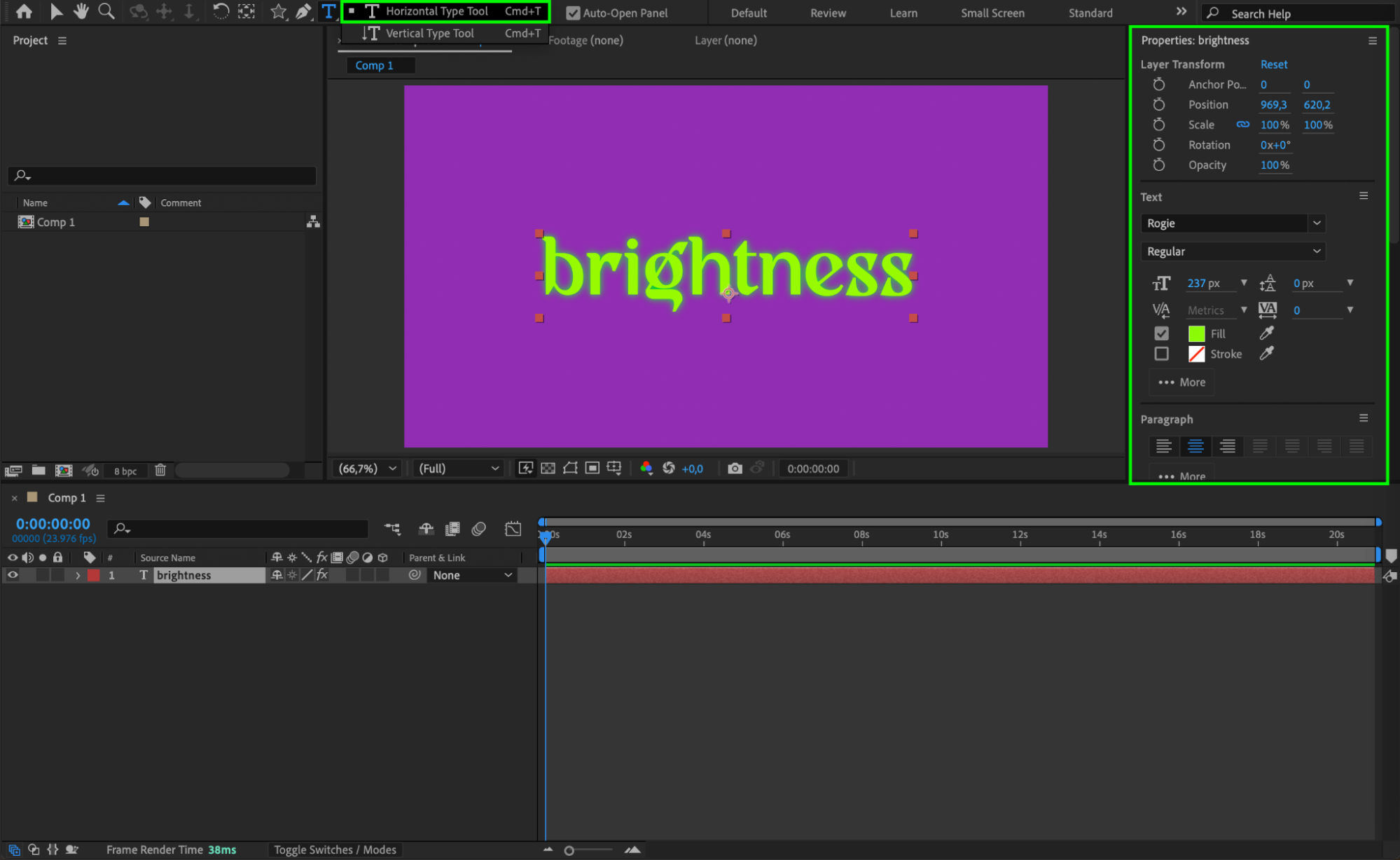Image resolution: width=1400 pixels, height=860 pixels.
Task: Choose Vertical Type Tool from menu
Action: click(429, 33)
